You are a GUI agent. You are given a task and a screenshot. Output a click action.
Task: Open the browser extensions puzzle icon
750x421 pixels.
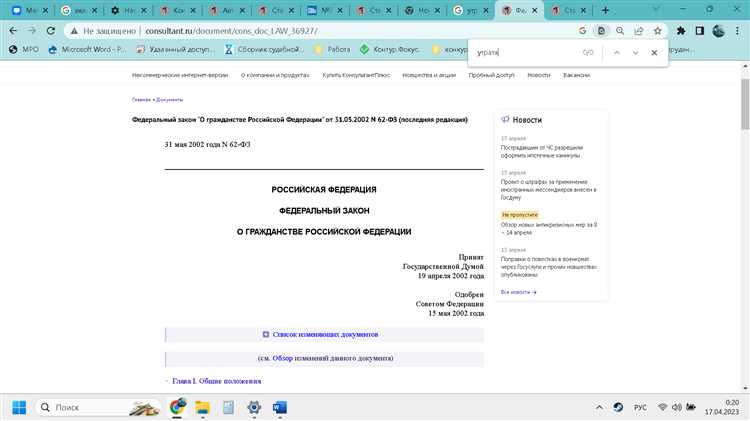tap(681, 31)
